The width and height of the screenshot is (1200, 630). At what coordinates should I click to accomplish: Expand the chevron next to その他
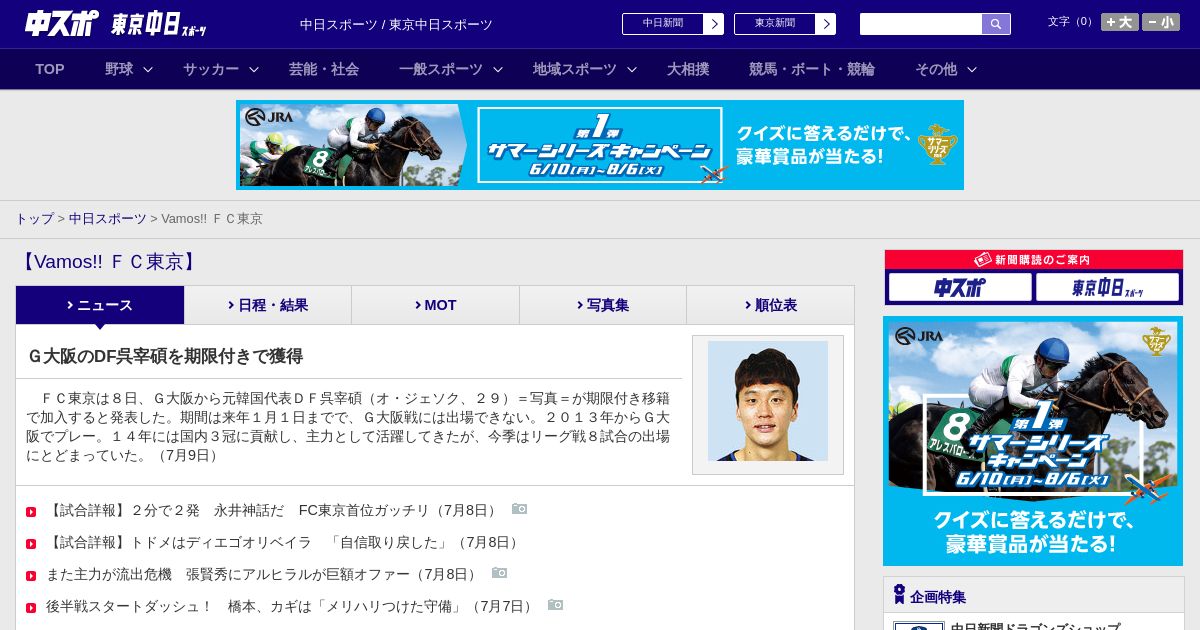point(972,70)
